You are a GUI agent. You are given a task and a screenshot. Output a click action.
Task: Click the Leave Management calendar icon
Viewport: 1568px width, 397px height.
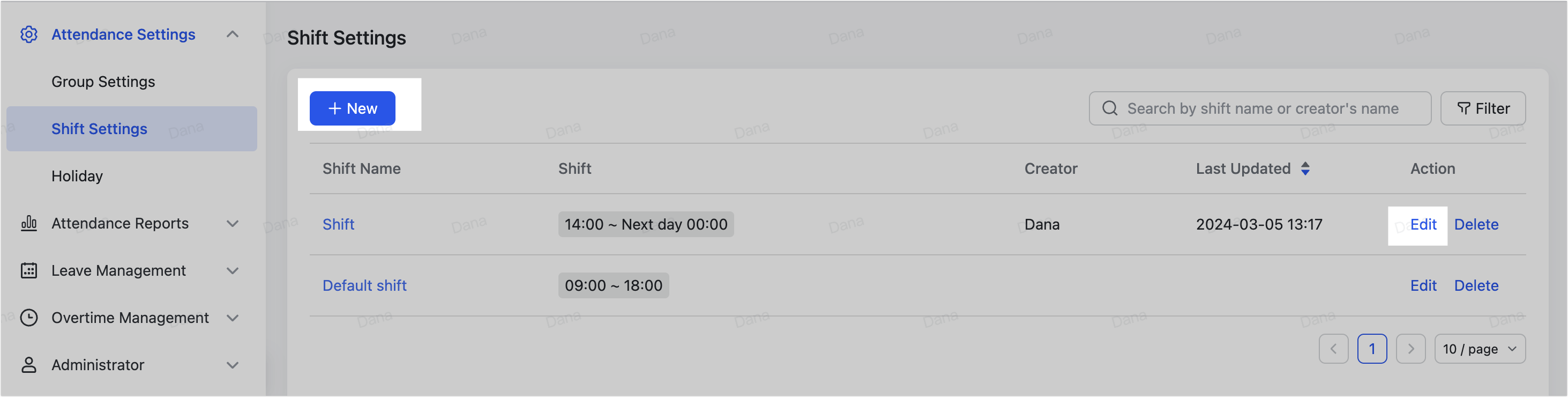click(28, 270)
